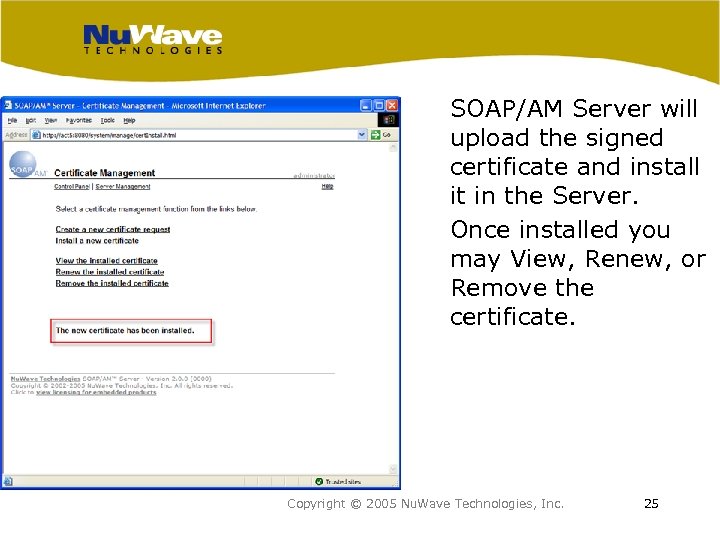Image resolution: width=720 pixels, height=540 pixels.
Task: Click Remove the installed certificate
Action: [112, 283]
